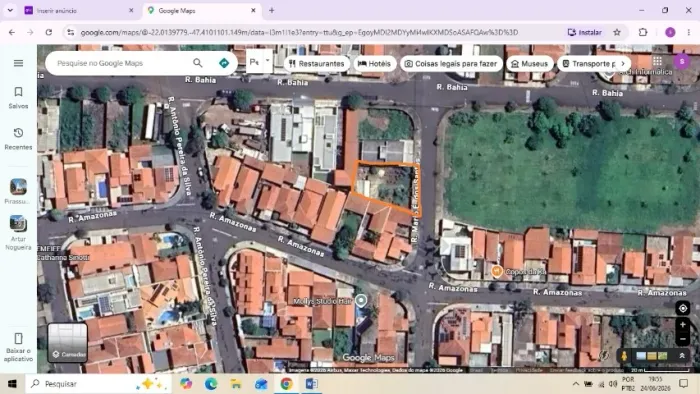Open File Explorer from the taskbar
Screen dimensions: 700x394
pyautogui.click(x=236, y=384)
